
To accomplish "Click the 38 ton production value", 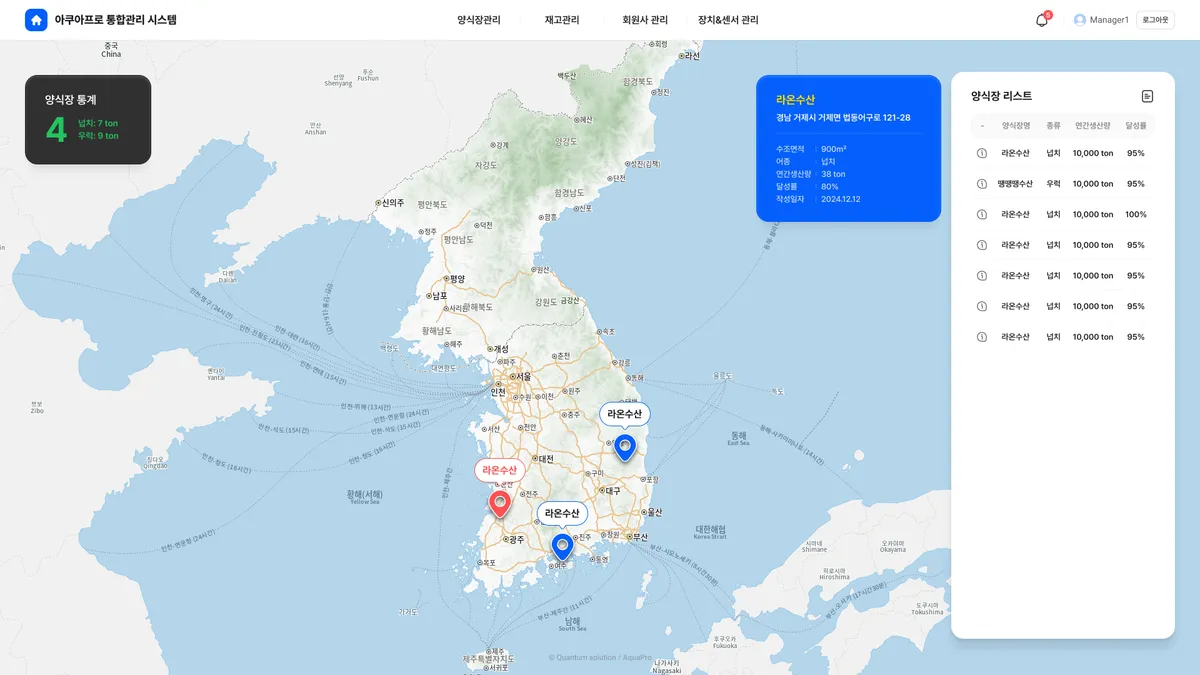I will pos(833,174).
